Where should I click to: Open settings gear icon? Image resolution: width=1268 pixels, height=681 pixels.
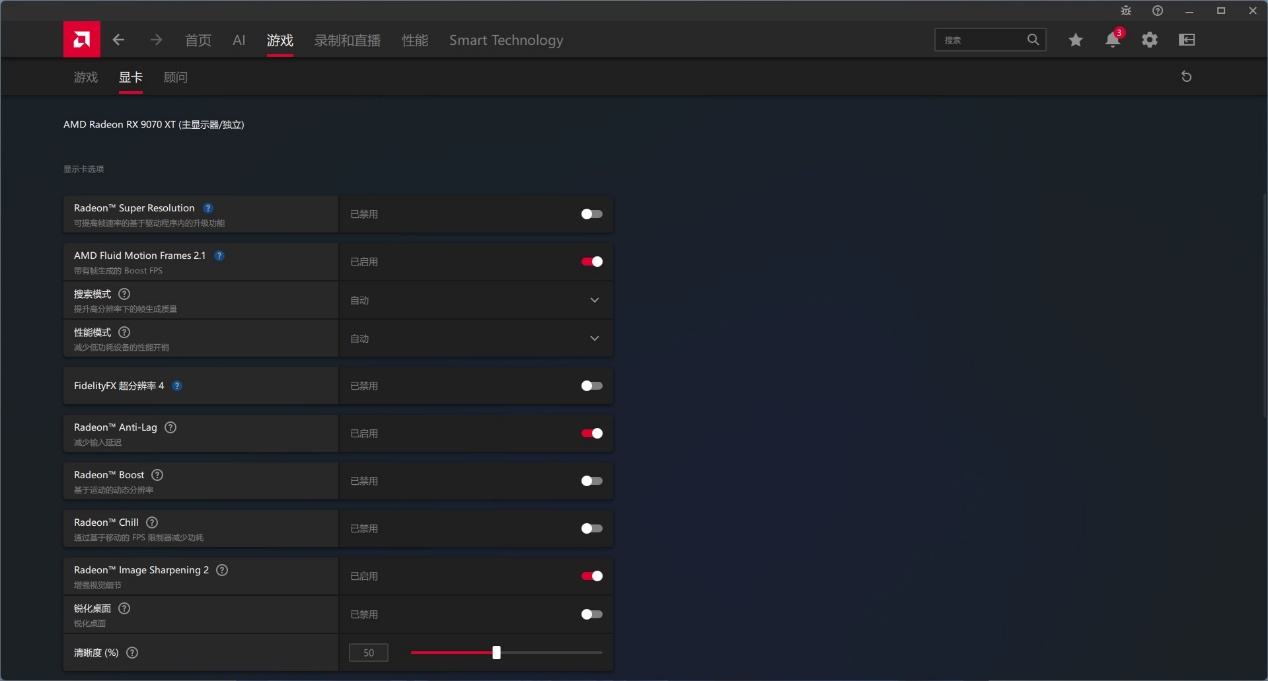pyautogui.click(x=1149, y=40)
